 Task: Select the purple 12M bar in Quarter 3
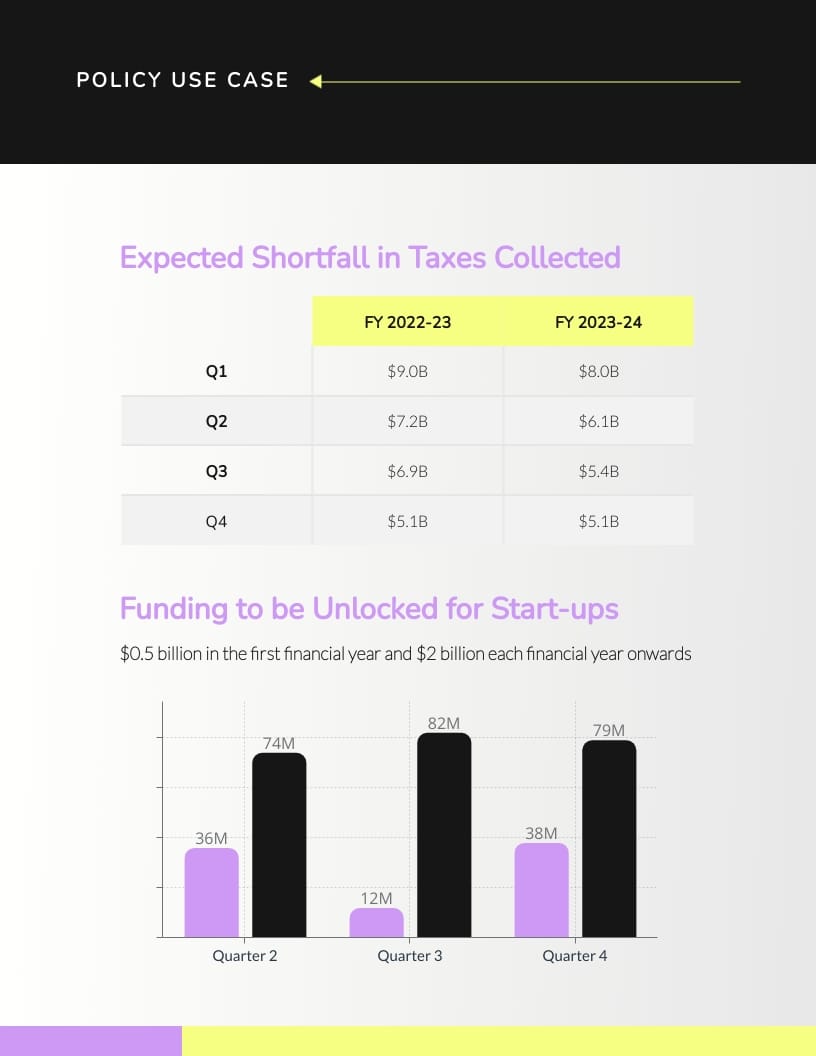click(377, 923)
